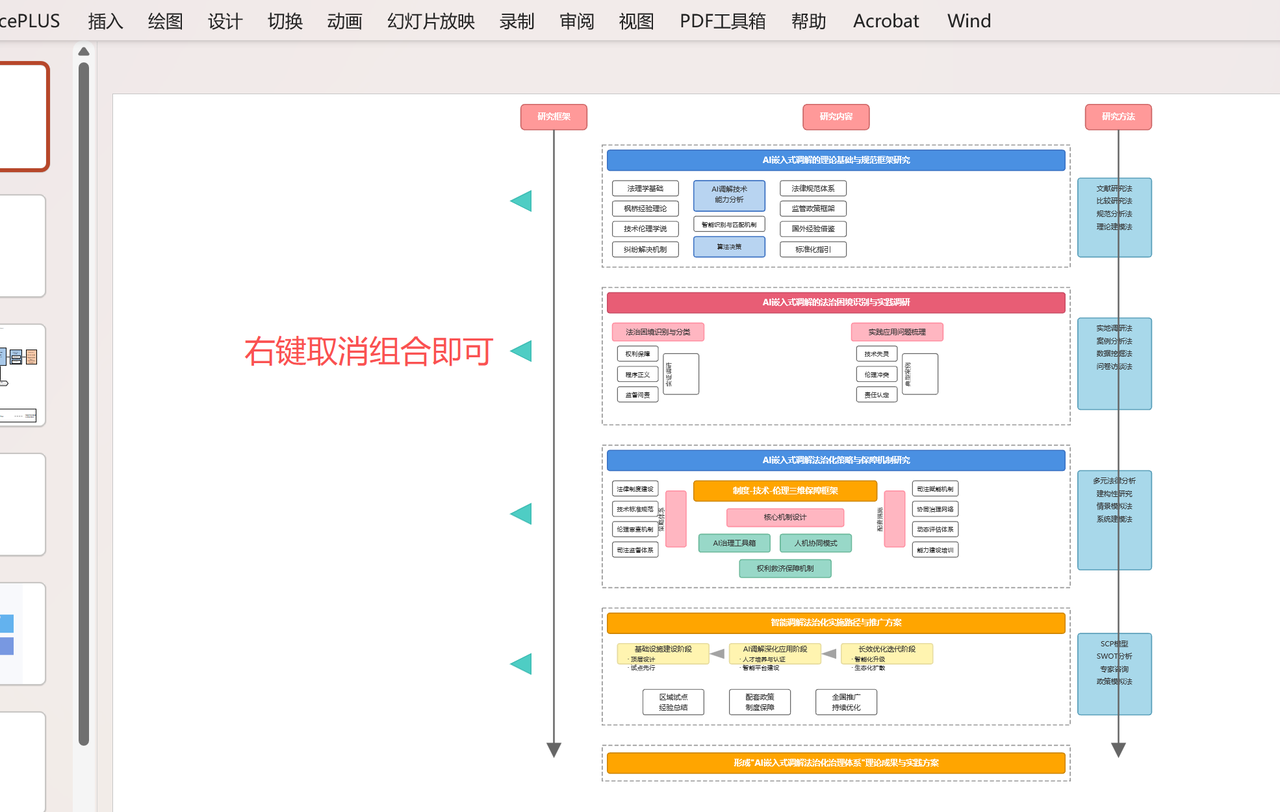Open the PDF工具箱 ribbon tab
The height and width of the screenshot is (812, 1280).
722,21
